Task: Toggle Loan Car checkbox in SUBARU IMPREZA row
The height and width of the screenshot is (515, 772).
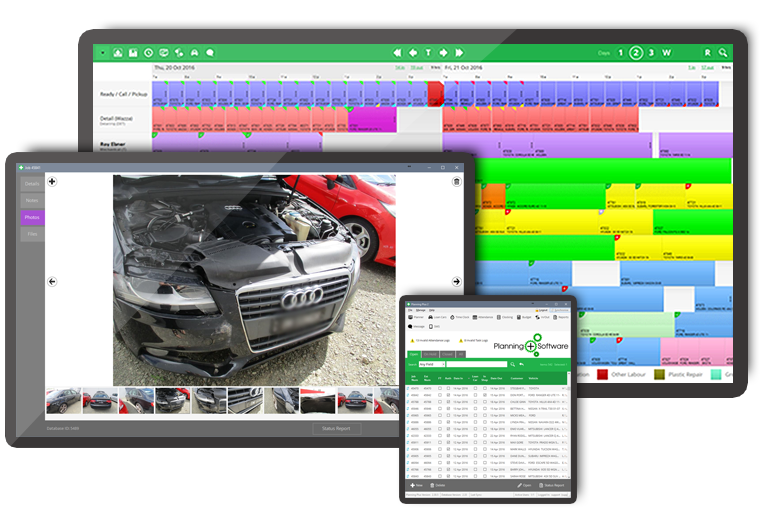Action: (475, 456)
